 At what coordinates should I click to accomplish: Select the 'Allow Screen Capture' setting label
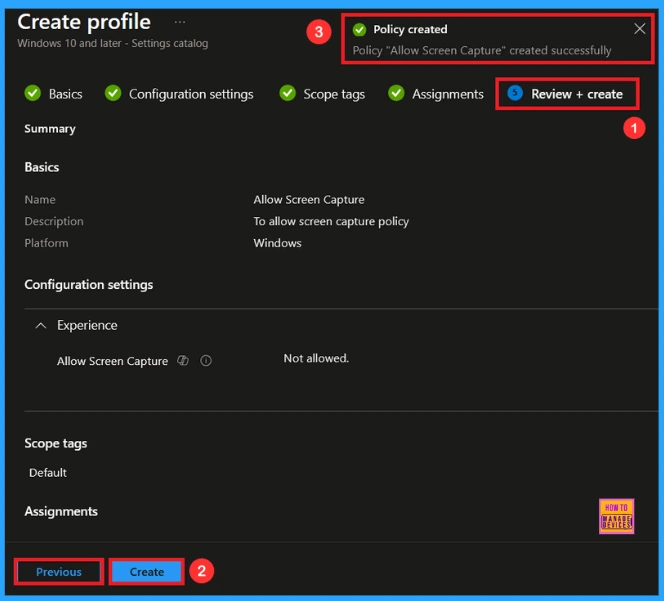(x=112, y=361)
